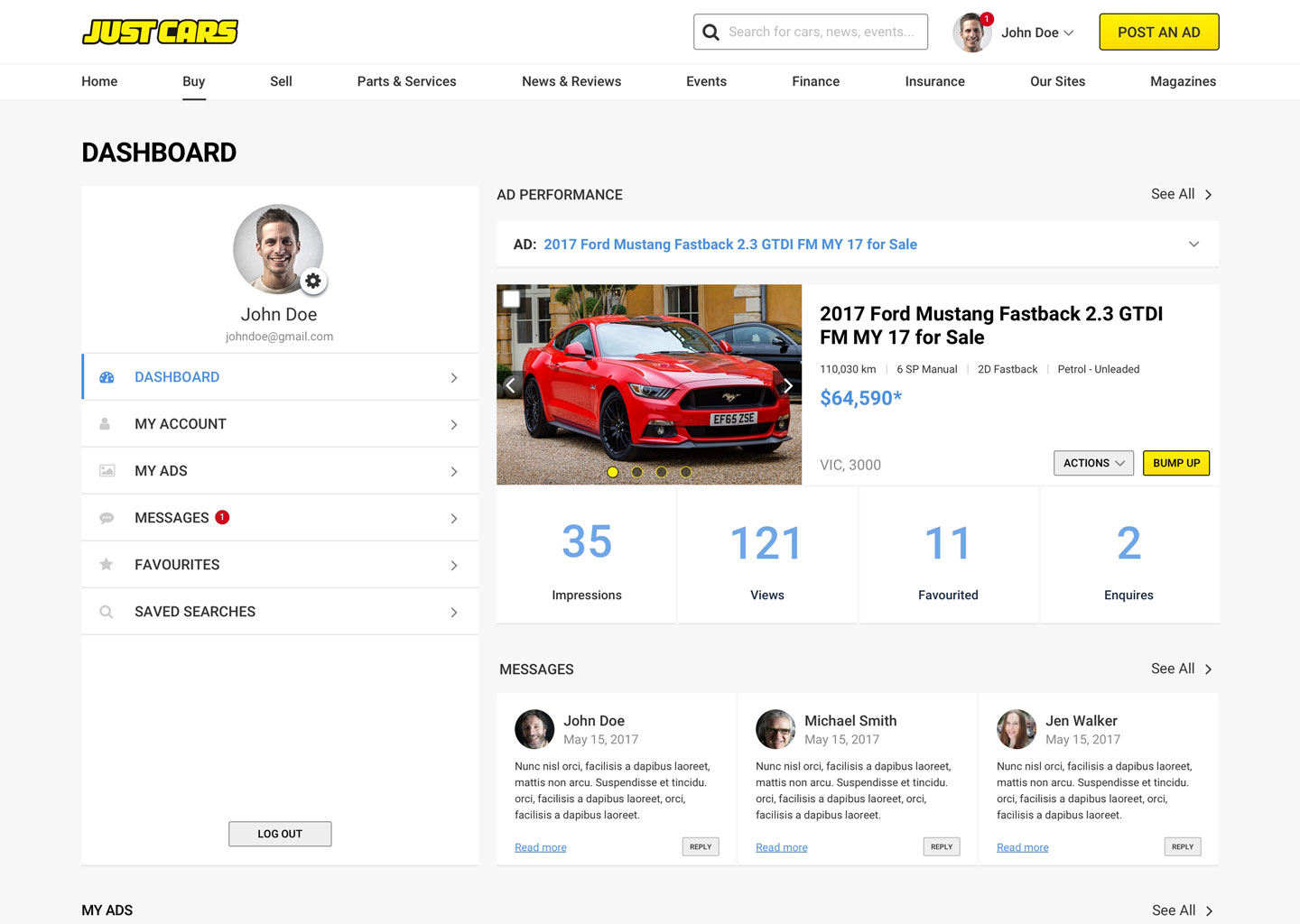Image resolution: width=1300 pixels, height=924 pixels.
Task: Select second carousel dot
Action: click(x=637, y=472)
